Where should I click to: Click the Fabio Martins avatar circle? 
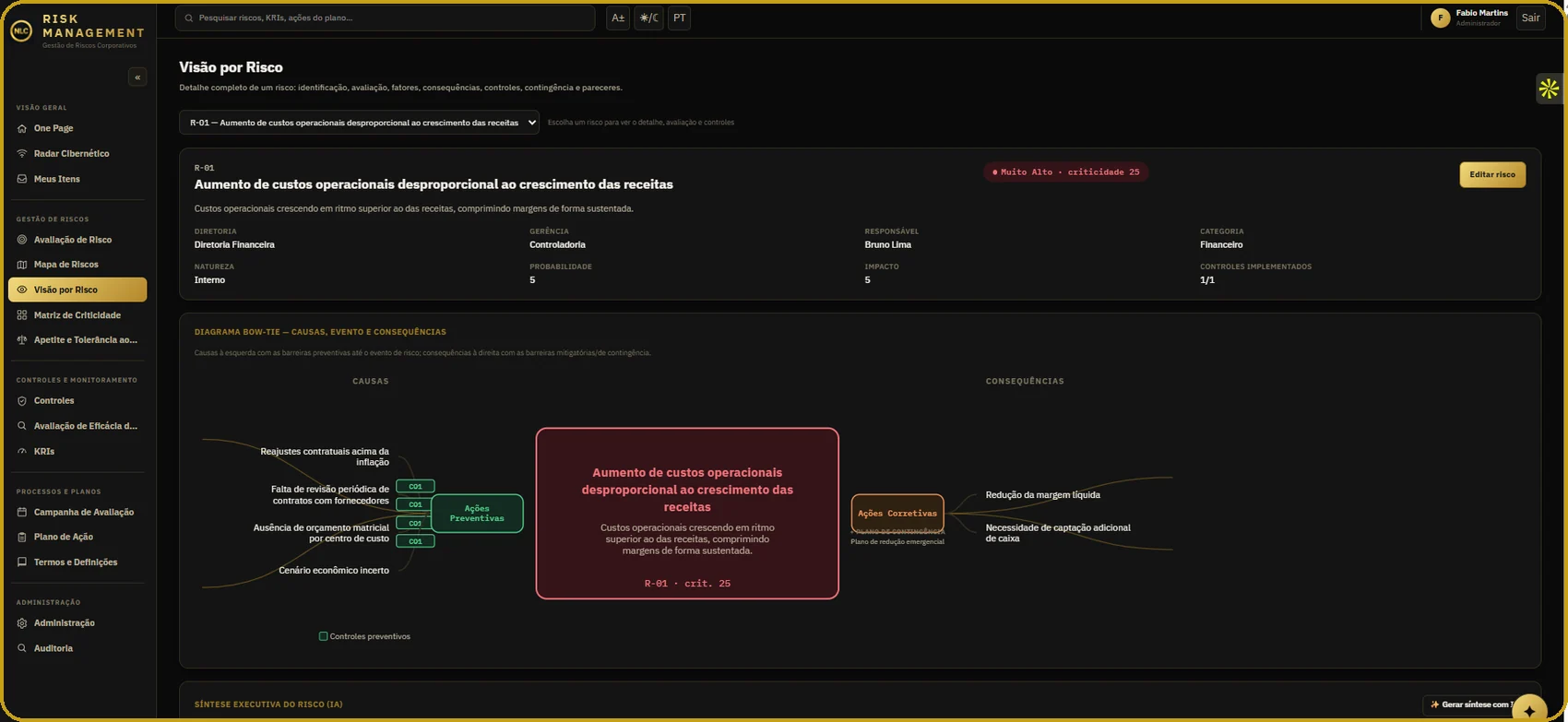(1441, 18)
